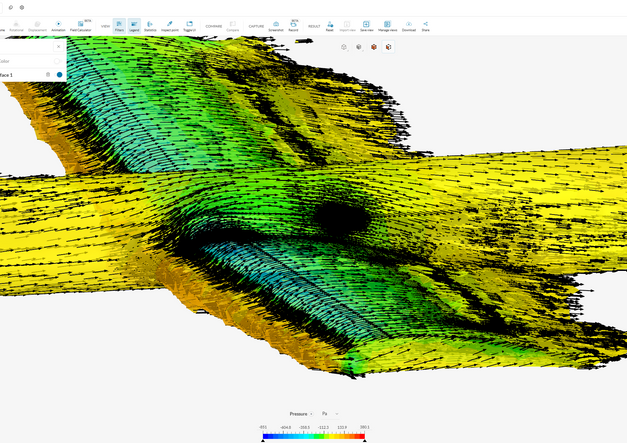The width and height of the screenshot is (627, 443).
Task: Click the gear icon at top left
Action: (x=22, y=7)
